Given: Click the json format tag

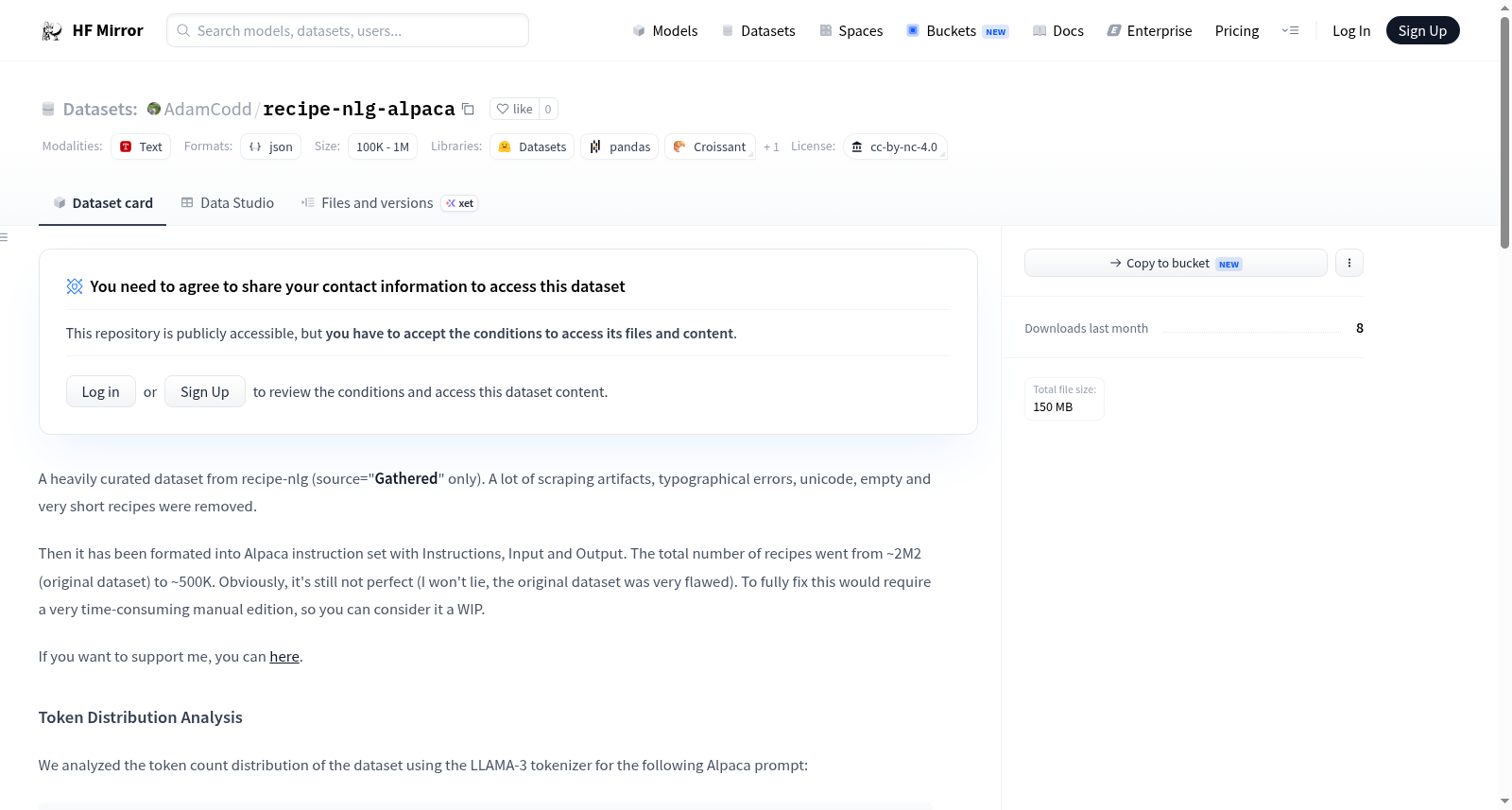Looking at the screenshot, I should (x=271, y=146).
